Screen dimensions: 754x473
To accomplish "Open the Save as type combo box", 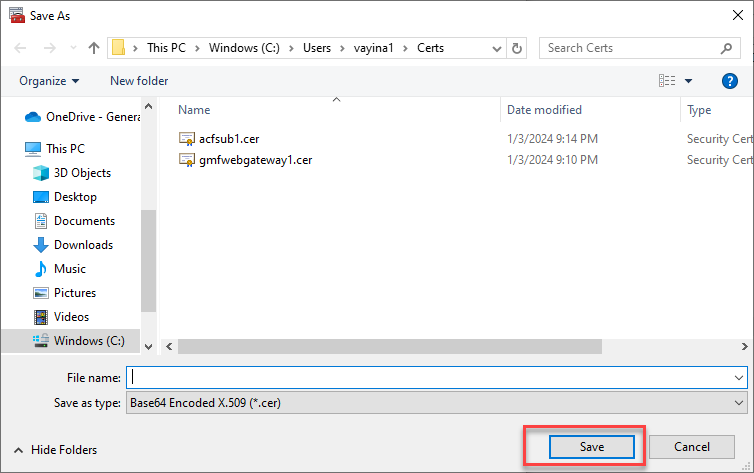I will pyautogui.click(x=437, y=403).
